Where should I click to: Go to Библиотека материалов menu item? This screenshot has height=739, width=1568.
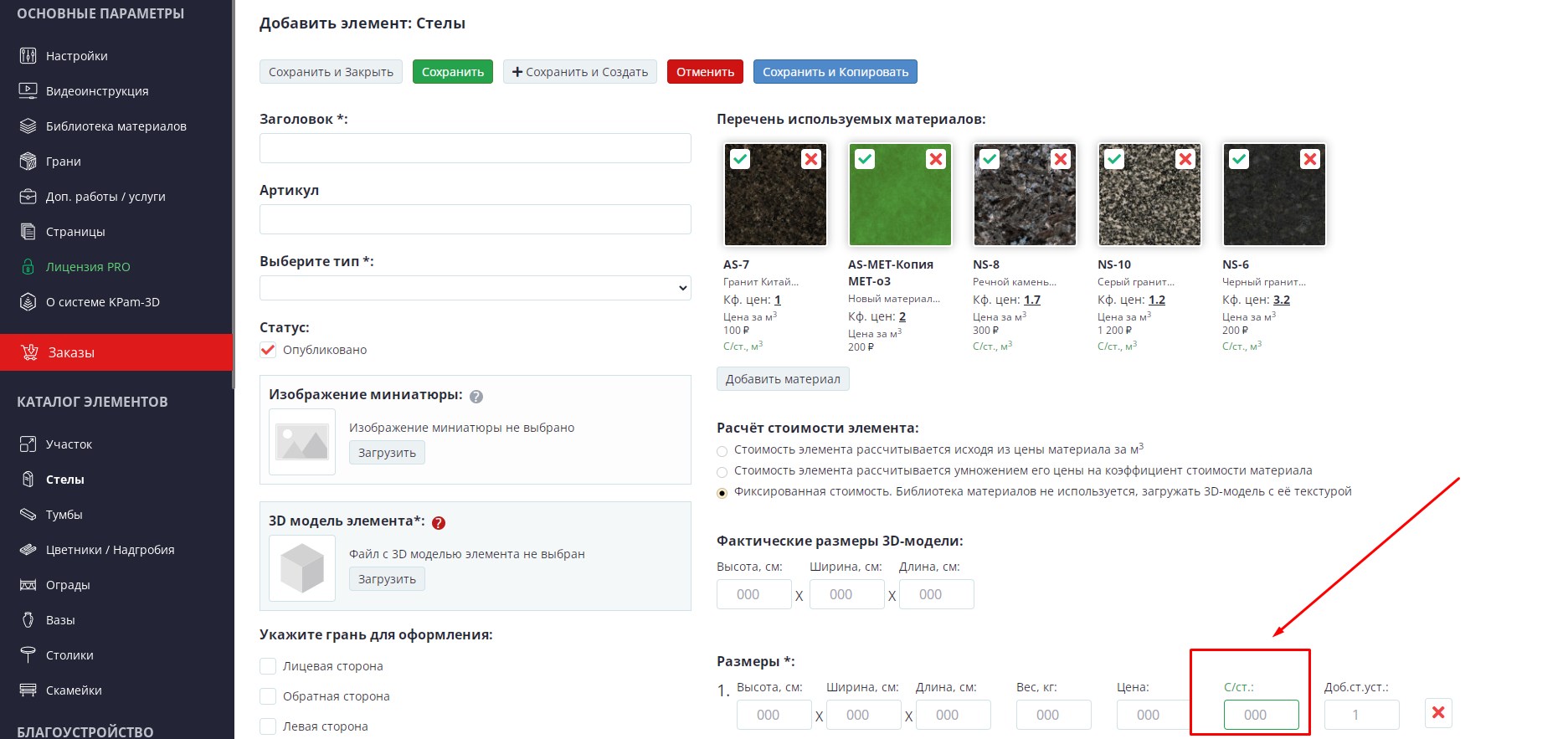[116, 126]
